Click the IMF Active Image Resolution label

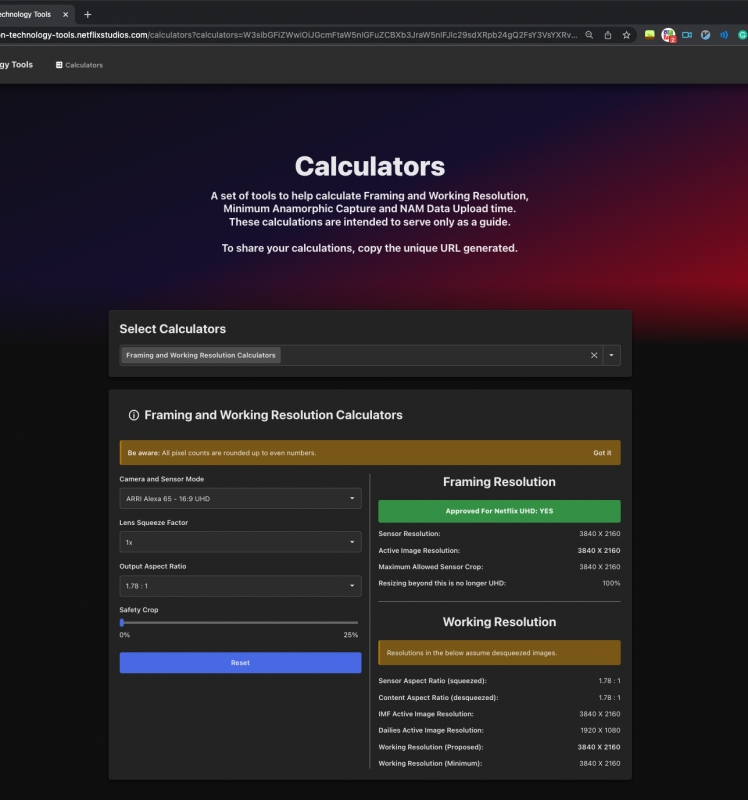(x=426, y=714)
